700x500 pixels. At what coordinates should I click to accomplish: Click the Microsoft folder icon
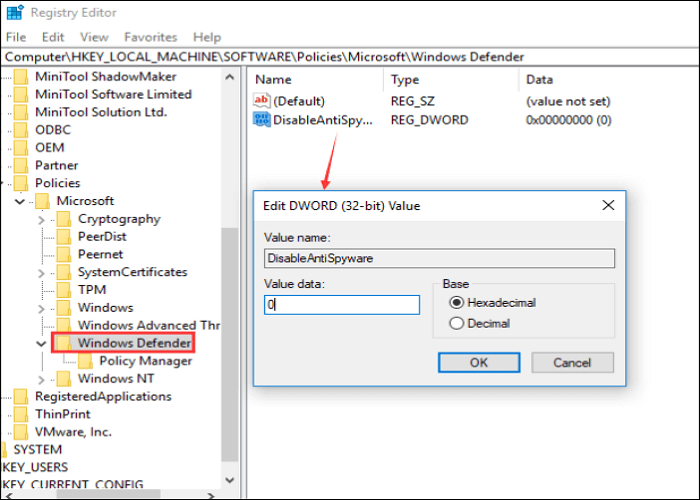point(42,201)
